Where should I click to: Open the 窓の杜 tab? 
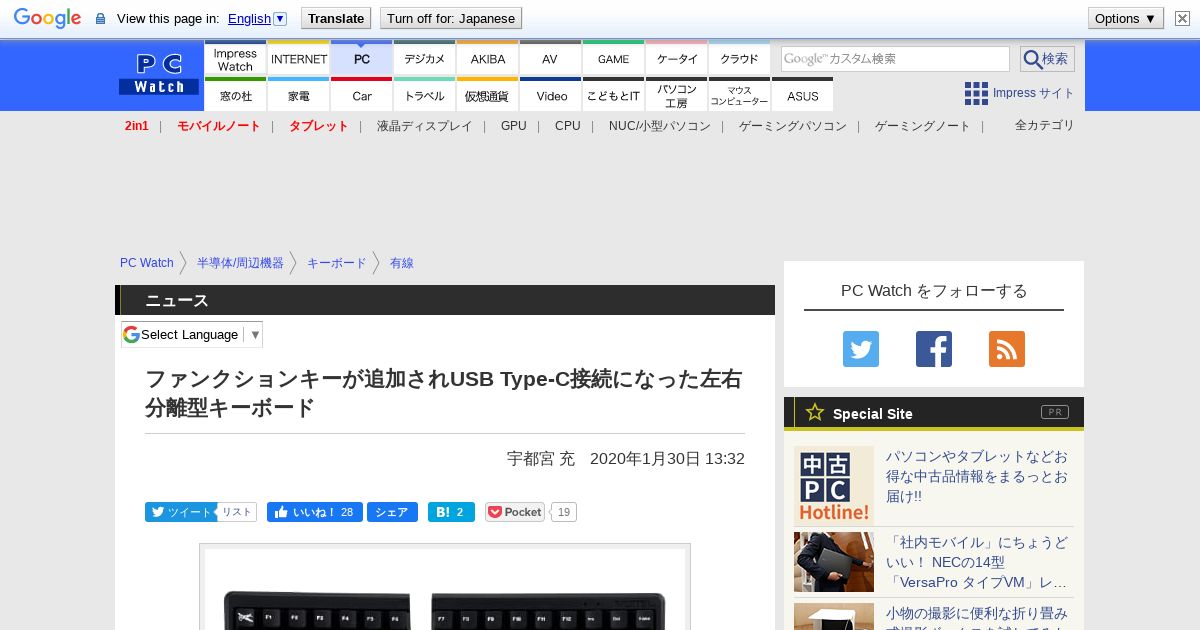point(235,95)
